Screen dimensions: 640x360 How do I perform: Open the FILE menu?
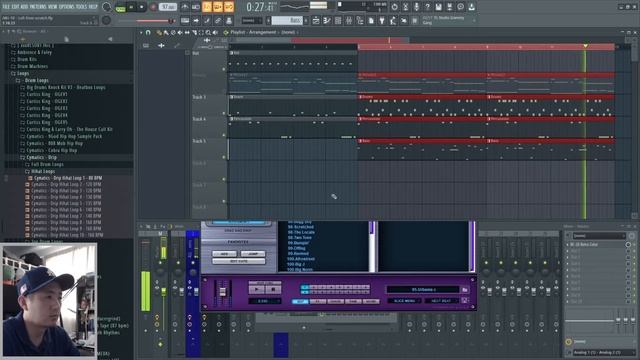(x=6, y=7)
